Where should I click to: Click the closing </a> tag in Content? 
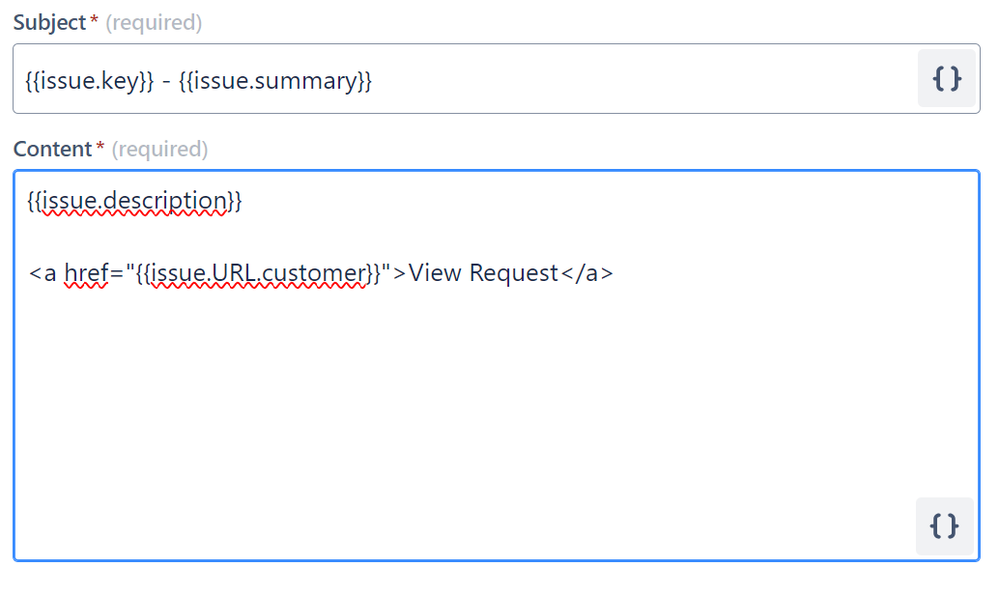(587, 273)
